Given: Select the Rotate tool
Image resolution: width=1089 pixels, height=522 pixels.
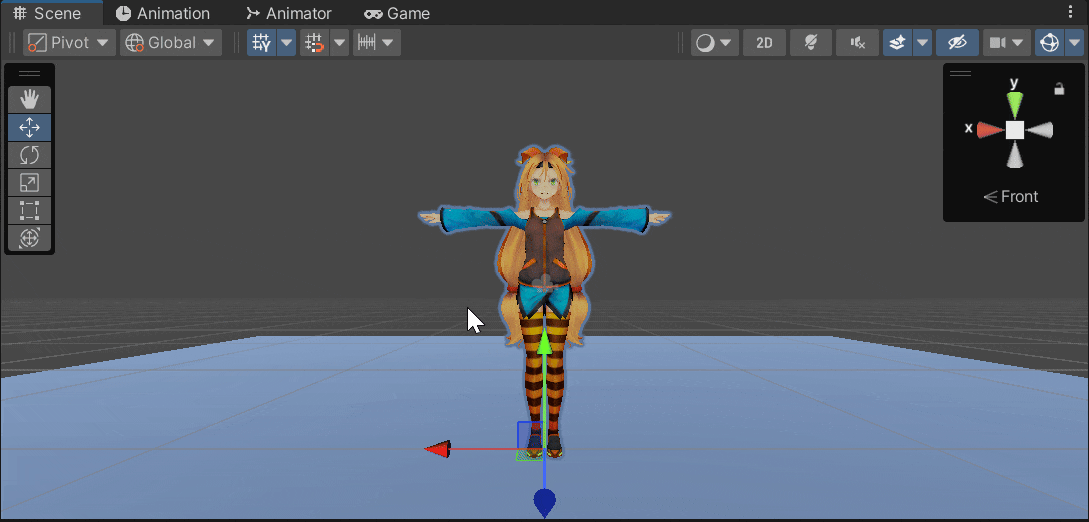Looking at the screenshot, I should pyautogui.click(x=29, y=155).
